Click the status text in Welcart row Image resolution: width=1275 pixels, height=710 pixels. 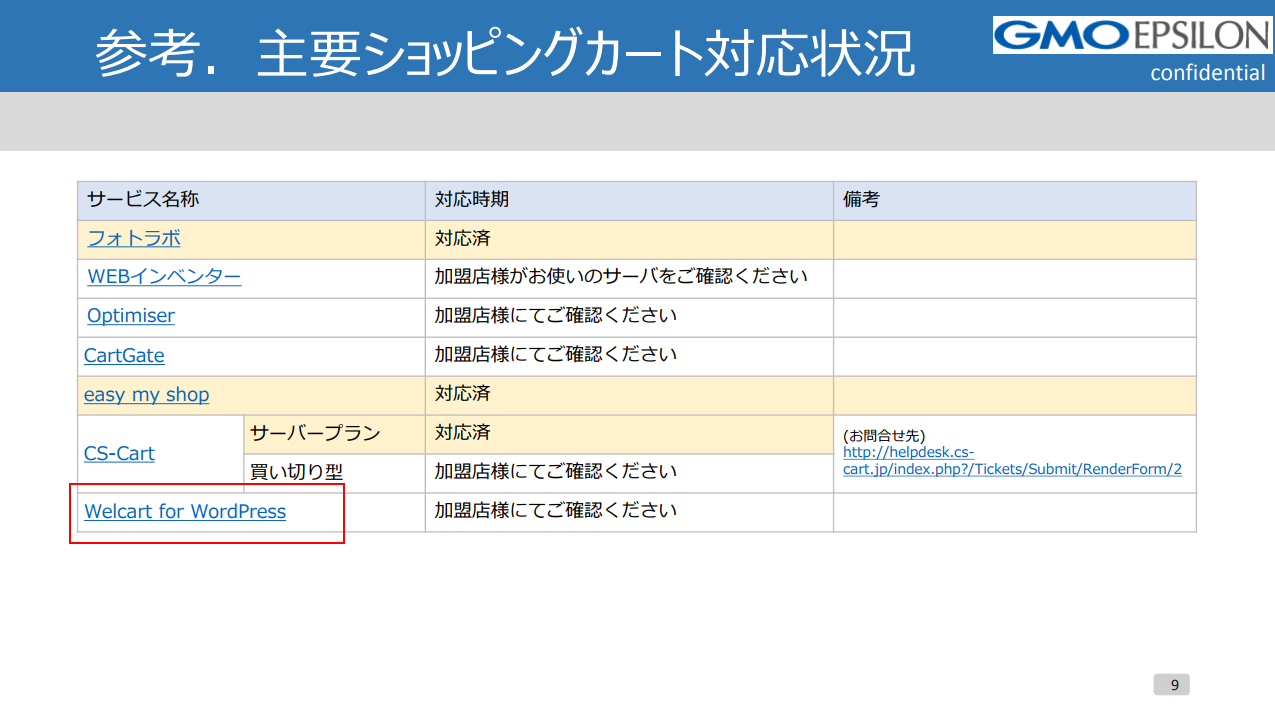pos(556,511)
